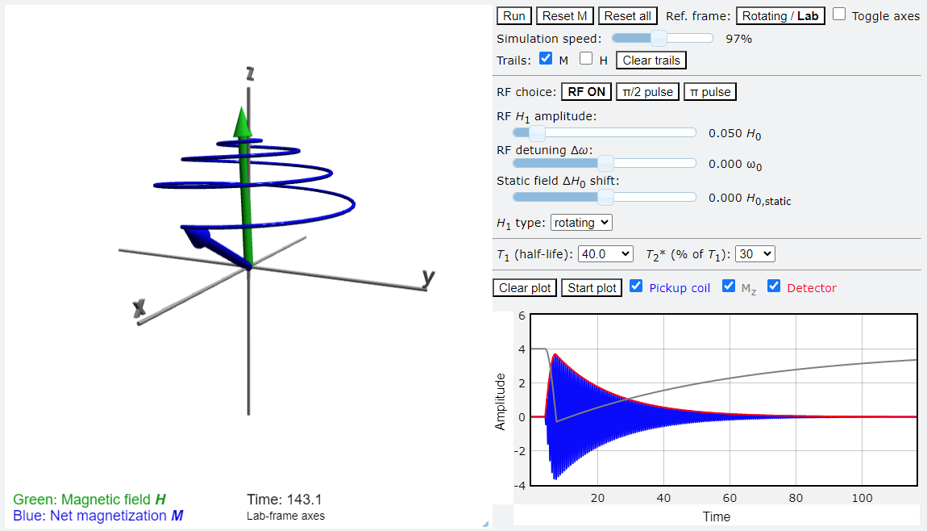Click the Reset all button

627,16
